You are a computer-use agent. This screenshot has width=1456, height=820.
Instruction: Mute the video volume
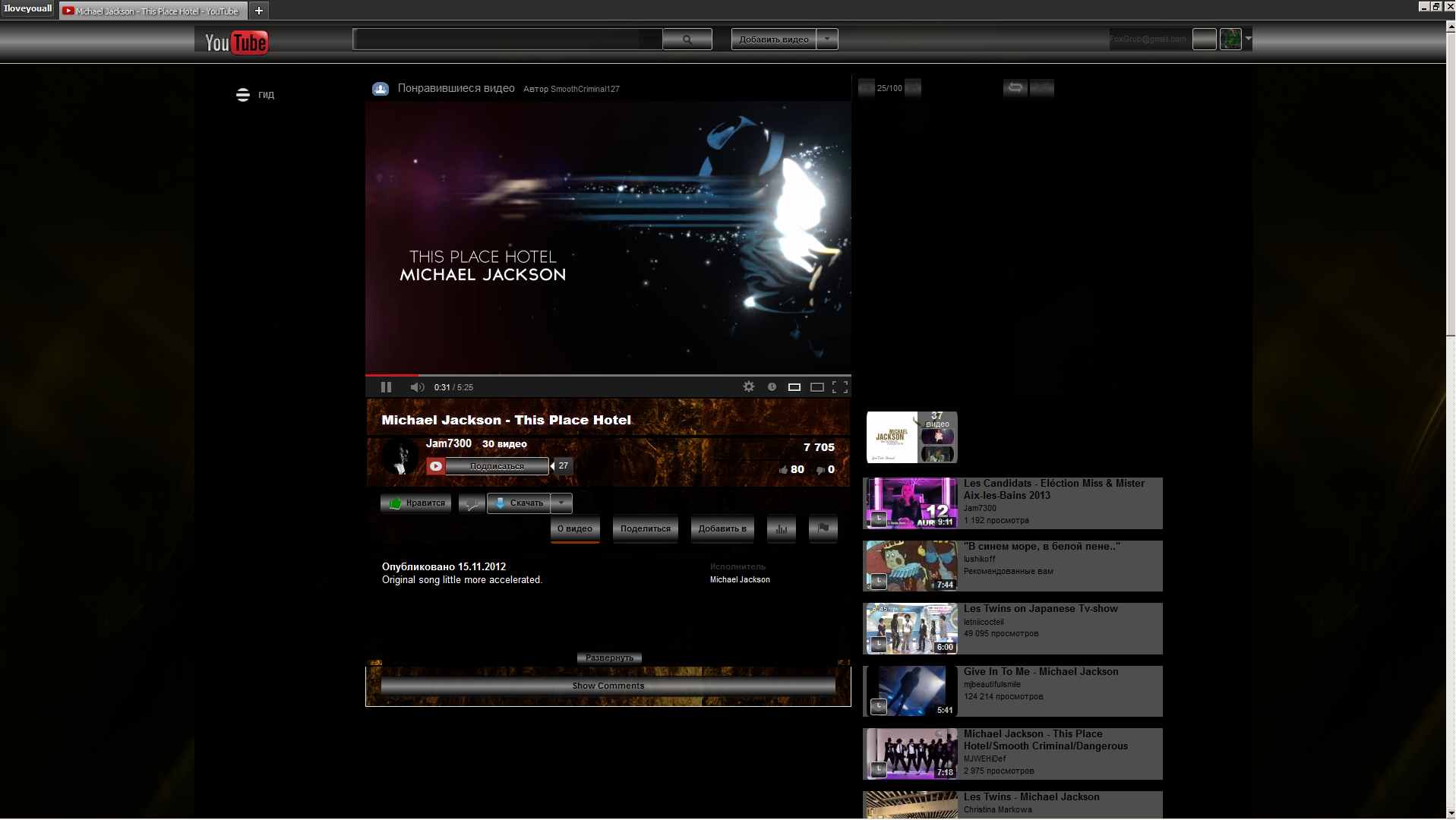coord(417,387)
